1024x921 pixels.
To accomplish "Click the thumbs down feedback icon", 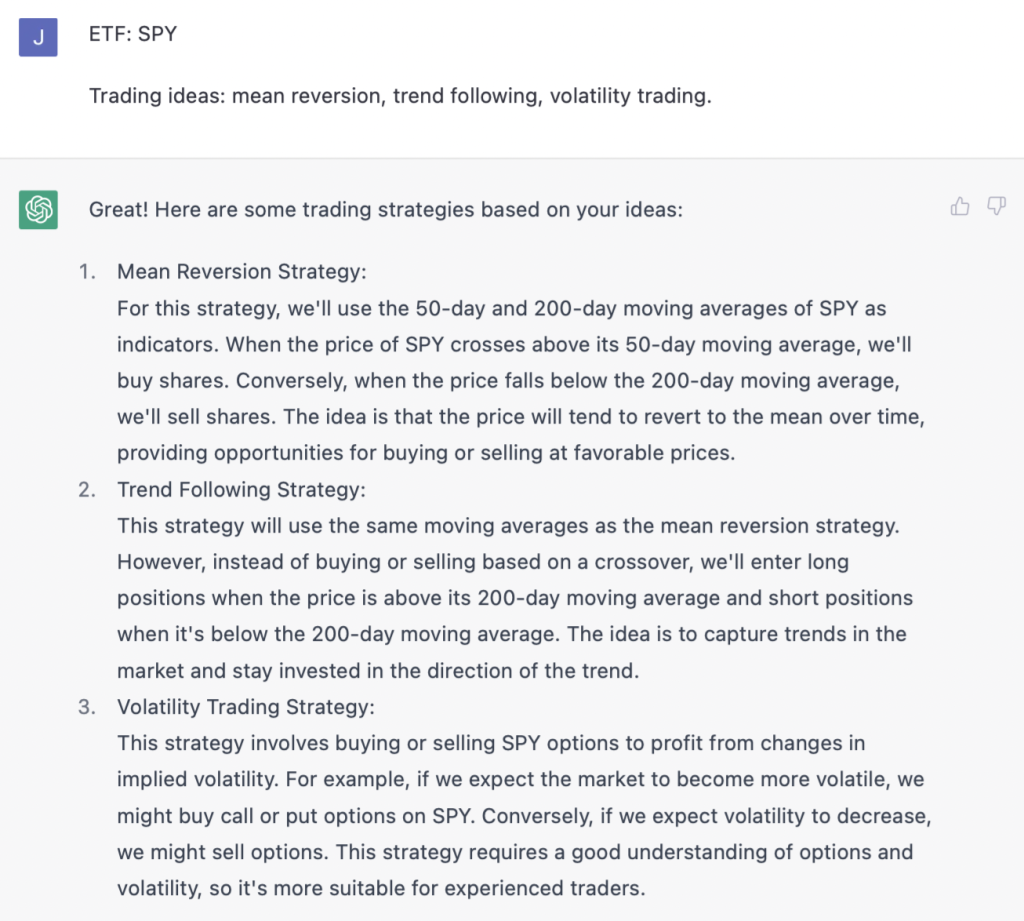I will pyautogui.click(x=996, y=207).
